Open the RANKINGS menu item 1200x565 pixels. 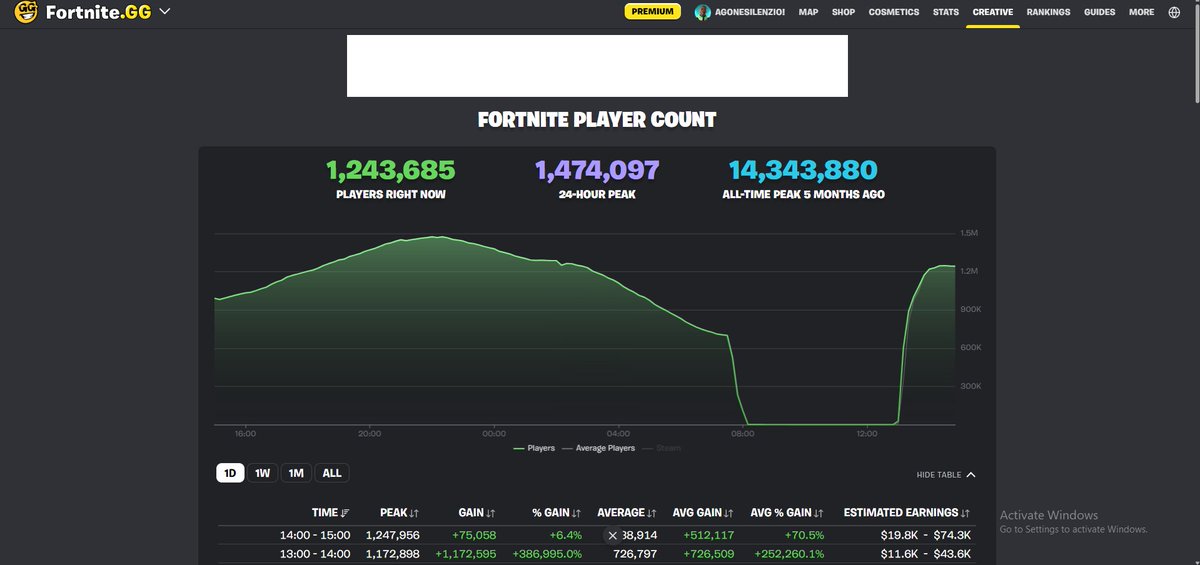[1048, 12]
